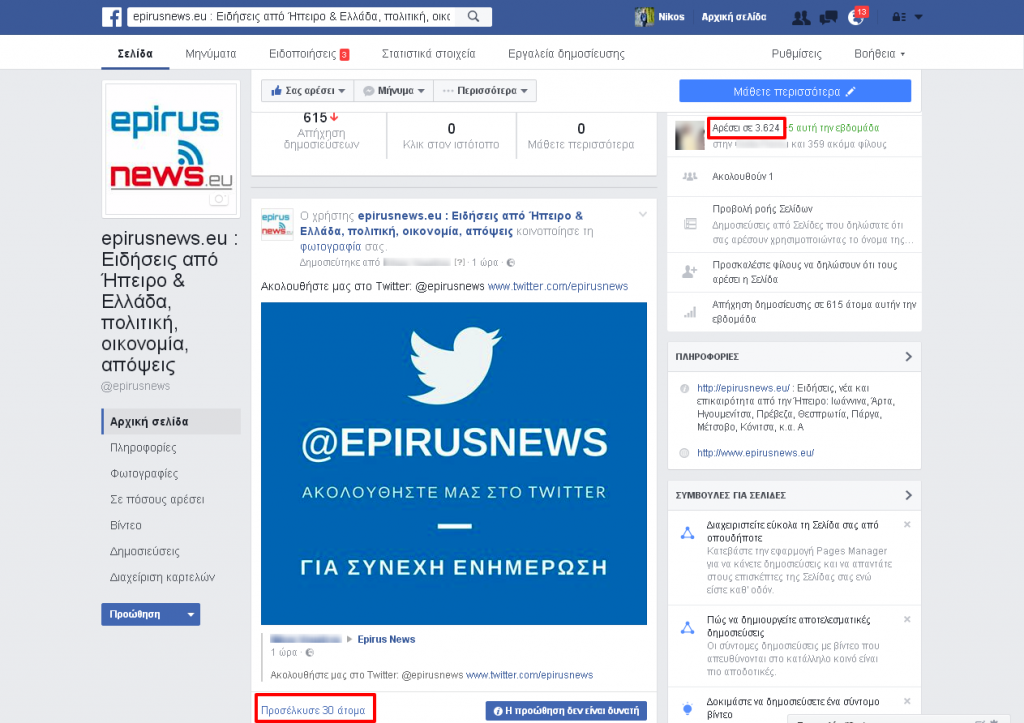Click the invite friends person-plus icon
The image size is (1024, 723).
tap(690, 272)
